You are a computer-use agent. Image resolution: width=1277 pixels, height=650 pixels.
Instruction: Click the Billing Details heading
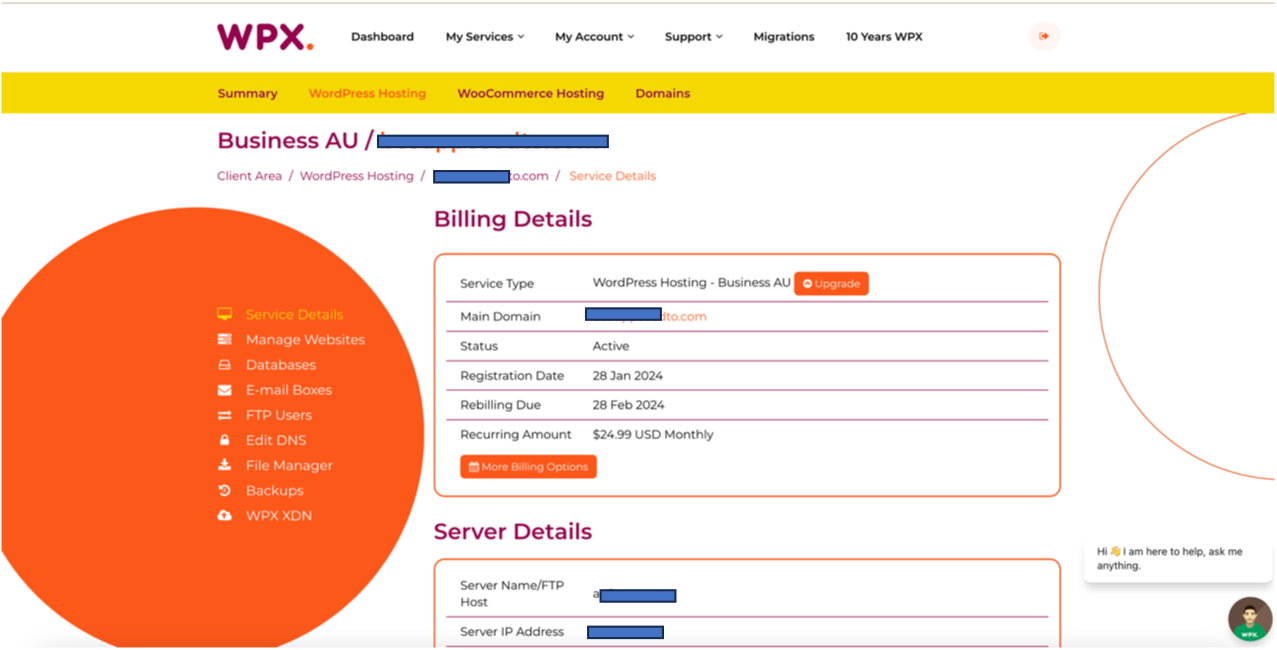pos(513,219)
